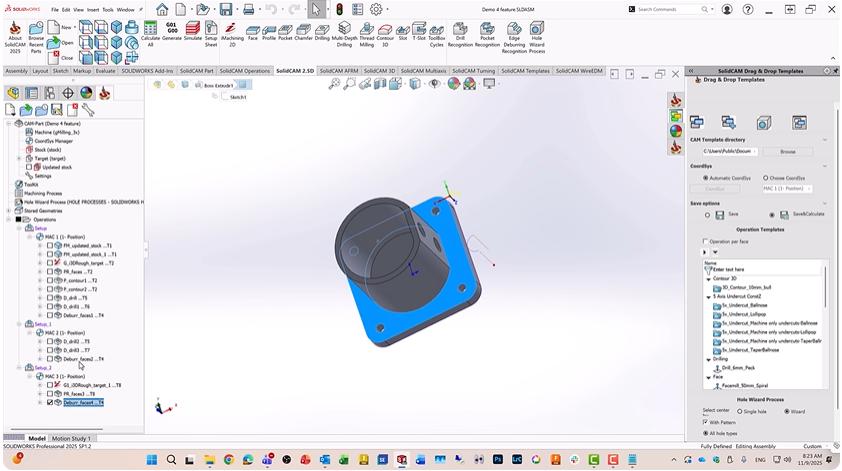This screenshot has height=471, width=842.
Task: Save the document with floppy icon
Action: pyautogui.click(x=226, y=9)
